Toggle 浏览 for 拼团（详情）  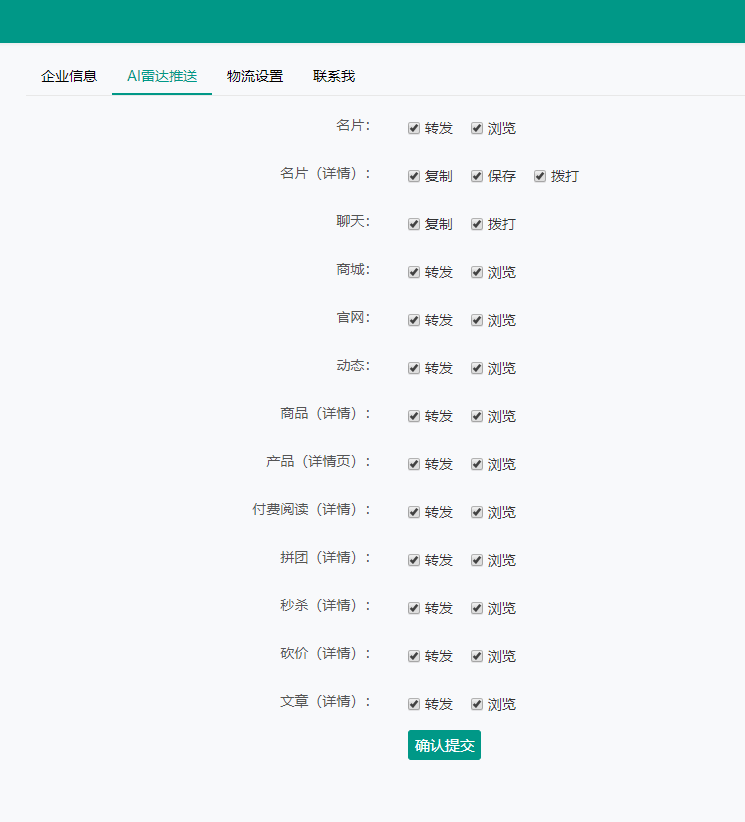pyautogui.click(x=477, y=560)
